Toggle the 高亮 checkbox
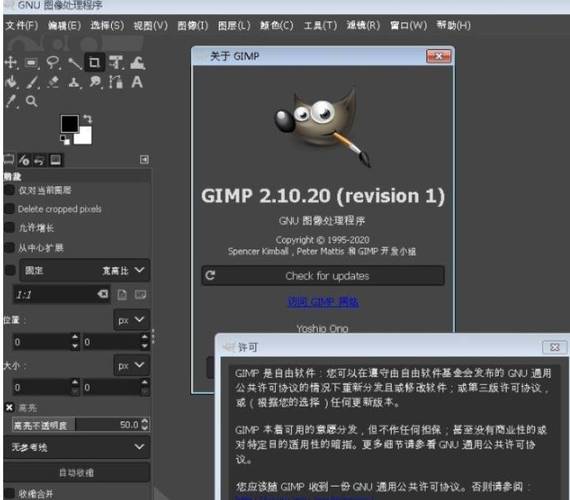 pyautogui.click(x=9, y=408)
